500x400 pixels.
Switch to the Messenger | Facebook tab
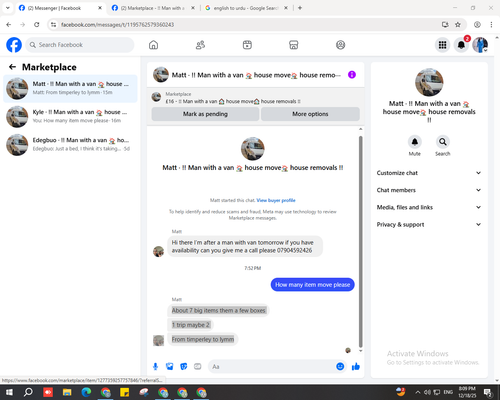(x=60, y=8)
